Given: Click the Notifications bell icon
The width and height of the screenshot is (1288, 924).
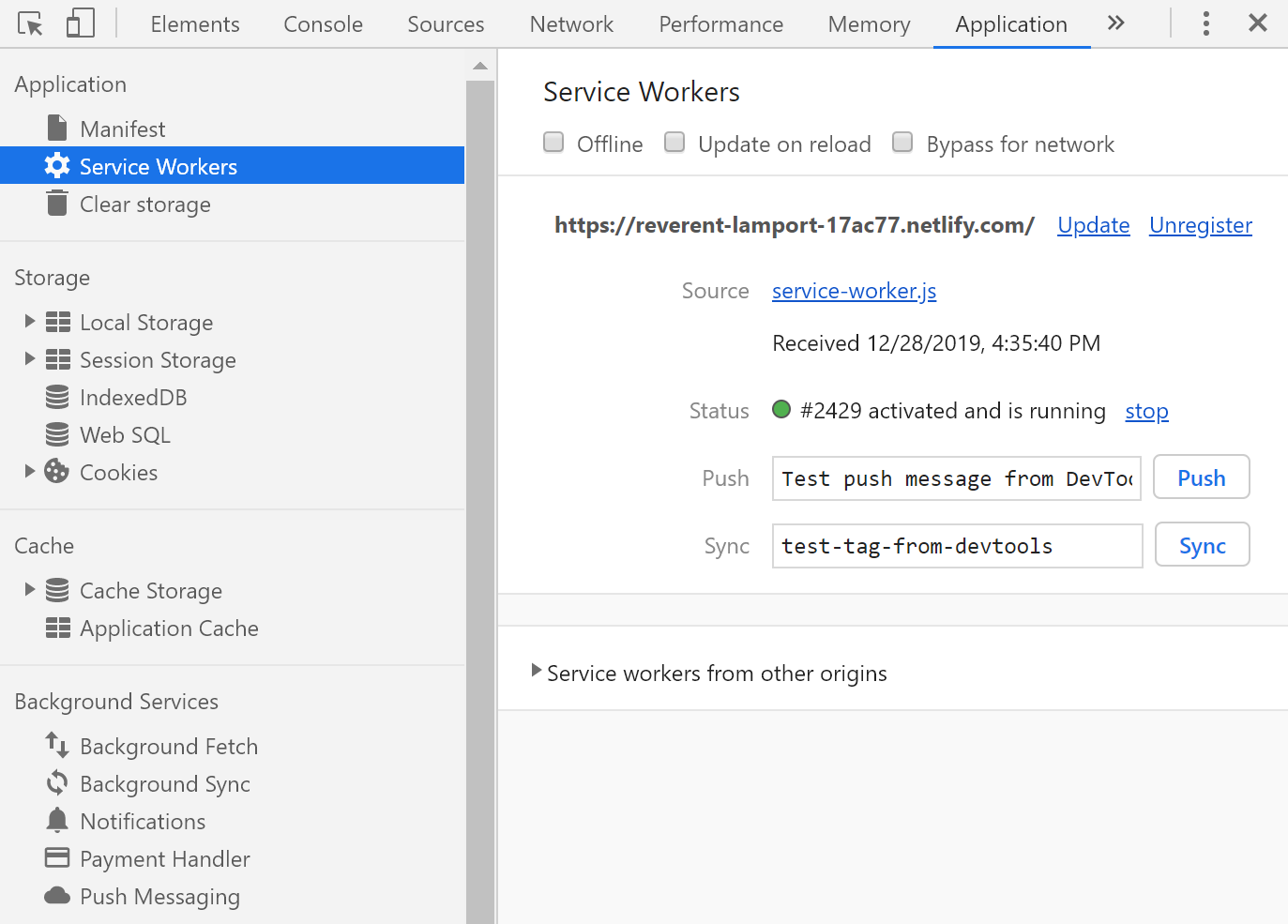Looking at the screenshot, I should pyautogui.click(x=57, y=821).
